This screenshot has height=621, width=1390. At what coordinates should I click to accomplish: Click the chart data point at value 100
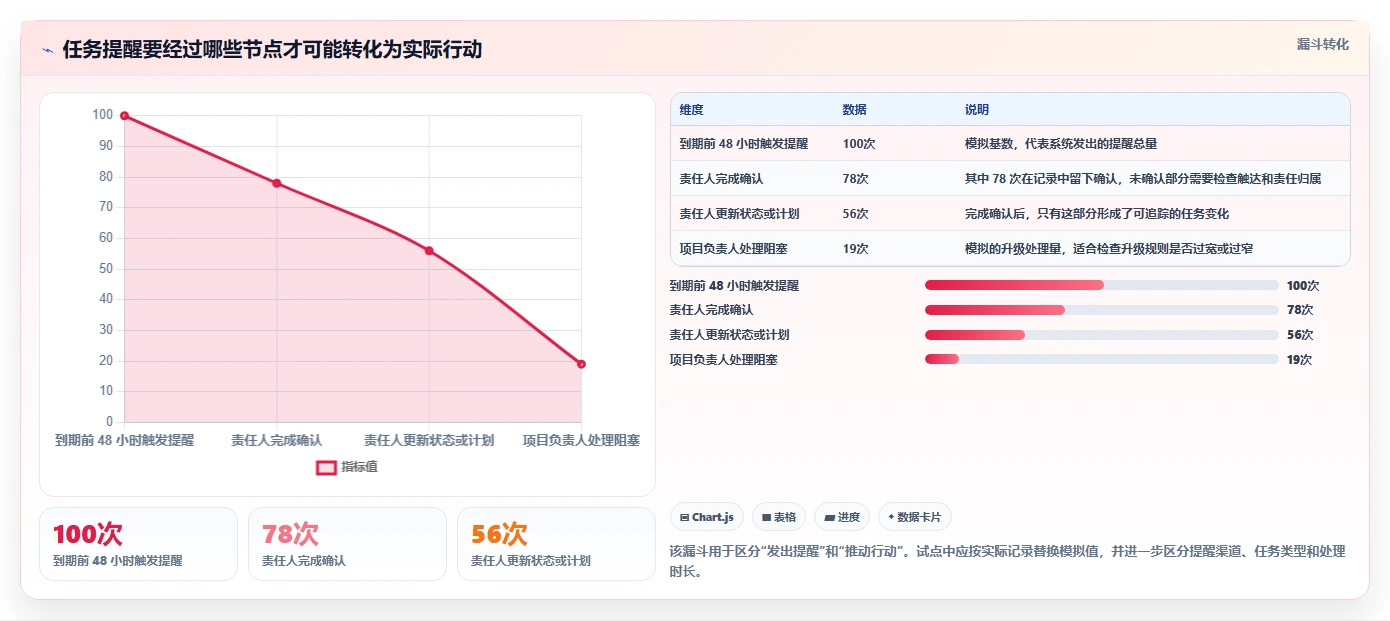click(x=124, y=116)
